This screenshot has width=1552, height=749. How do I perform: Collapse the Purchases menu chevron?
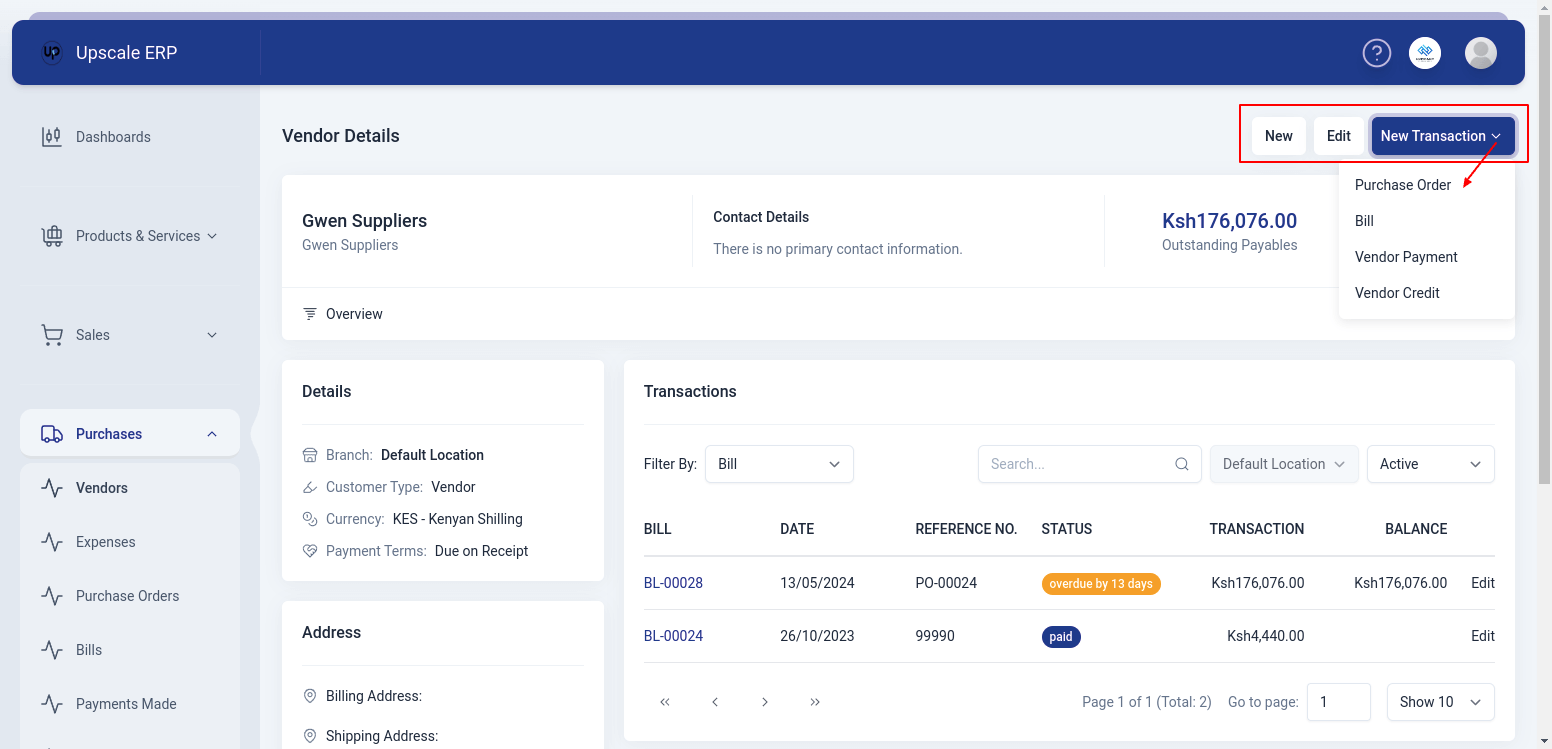click(x=211, y=433)
